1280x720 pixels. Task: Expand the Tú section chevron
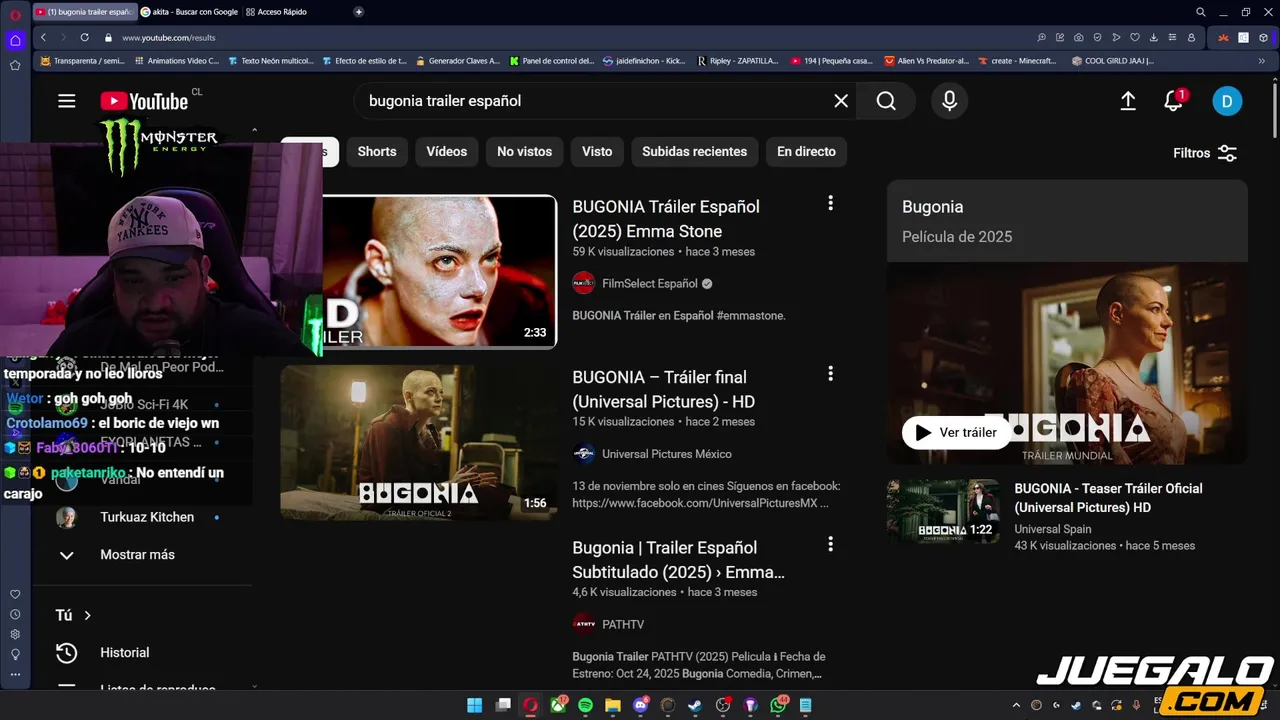pyautogui.click(x=87, y=616)
